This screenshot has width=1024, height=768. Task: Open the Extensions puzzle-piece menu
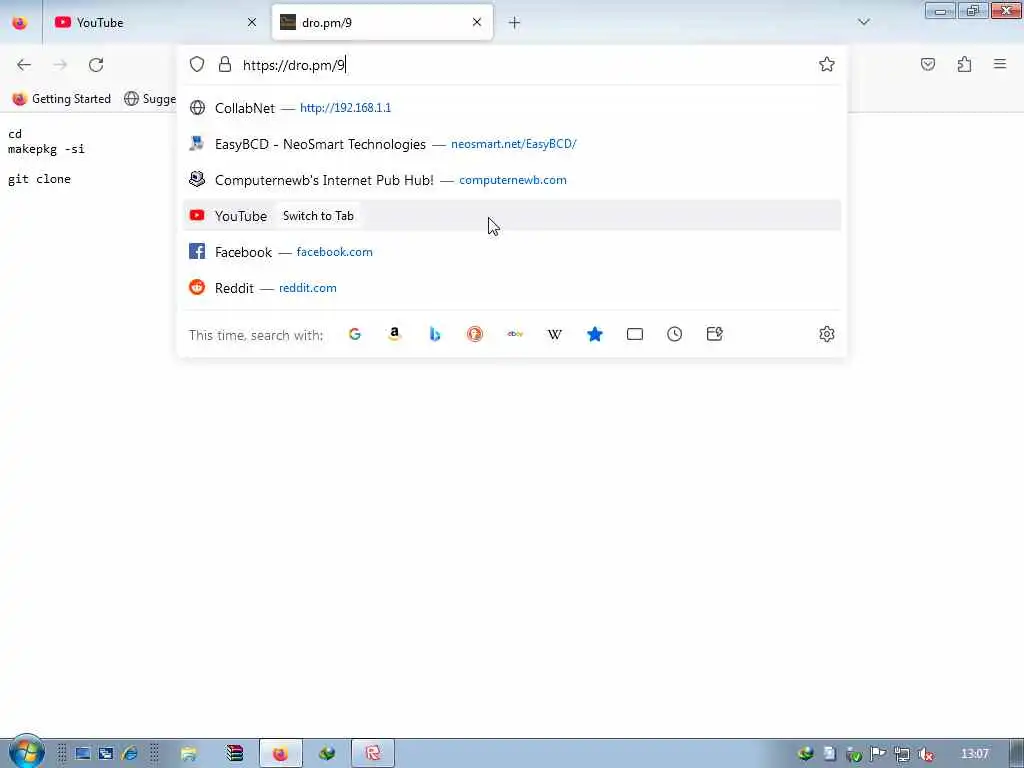964,64
